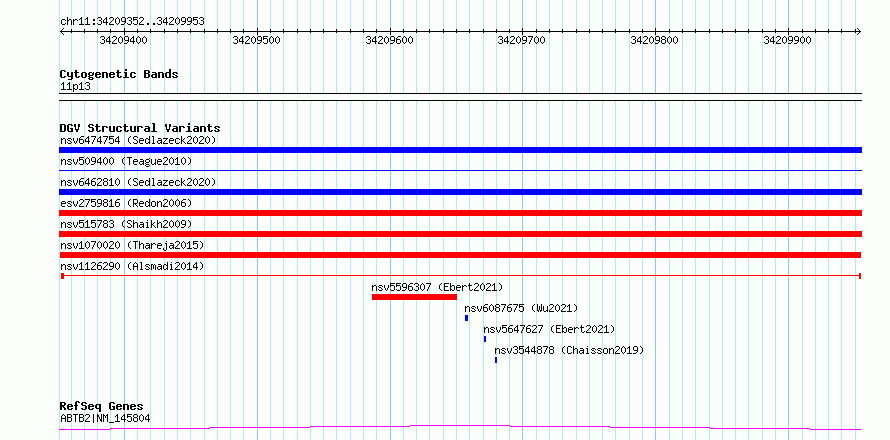Click the chr11:34209352..34209953 region label
Viewport: 890px width, 440px height.
pos(132,22)
